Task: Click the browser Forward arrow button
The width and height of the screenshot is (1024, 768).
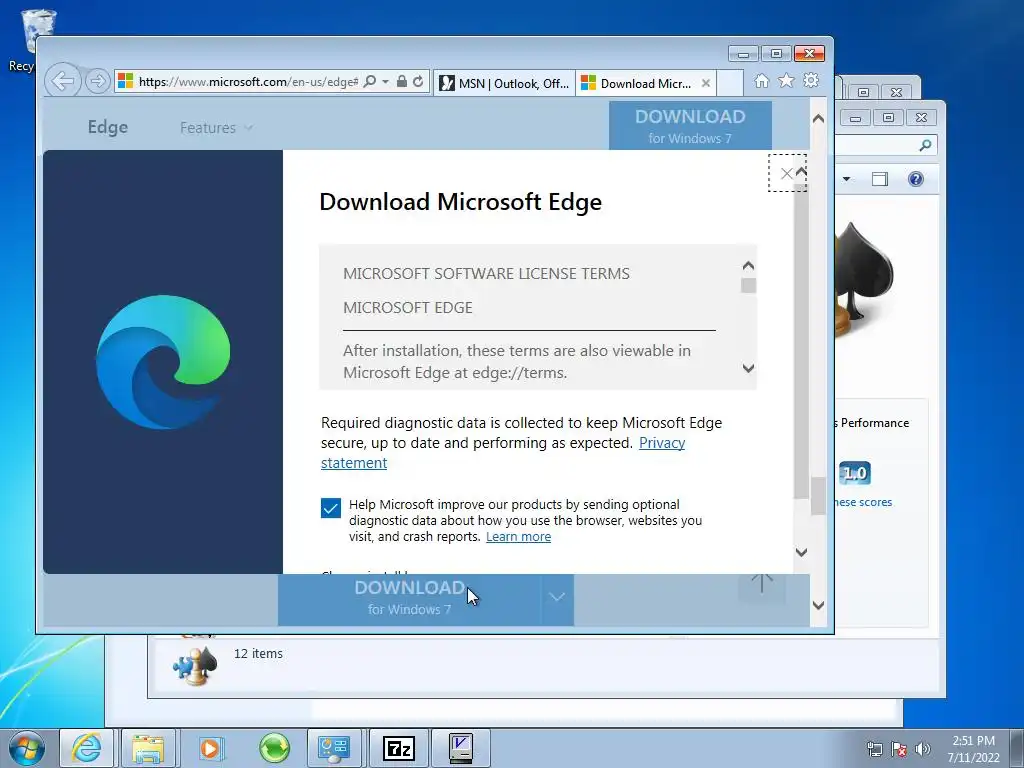Action: tap(97, 82)
